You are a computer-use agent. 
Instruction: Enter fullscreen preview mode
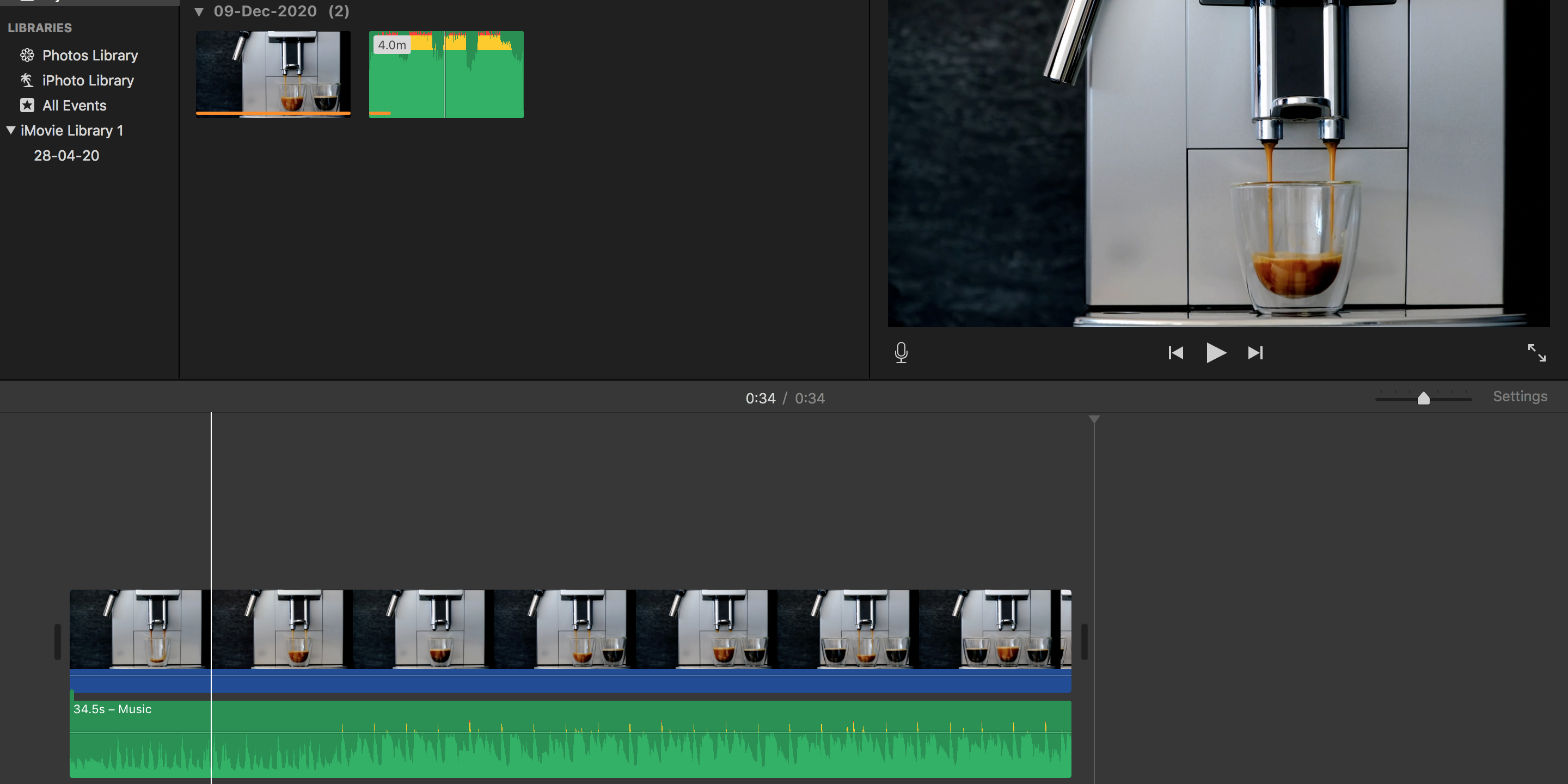pyautogui.click(x=1538, y=352)
